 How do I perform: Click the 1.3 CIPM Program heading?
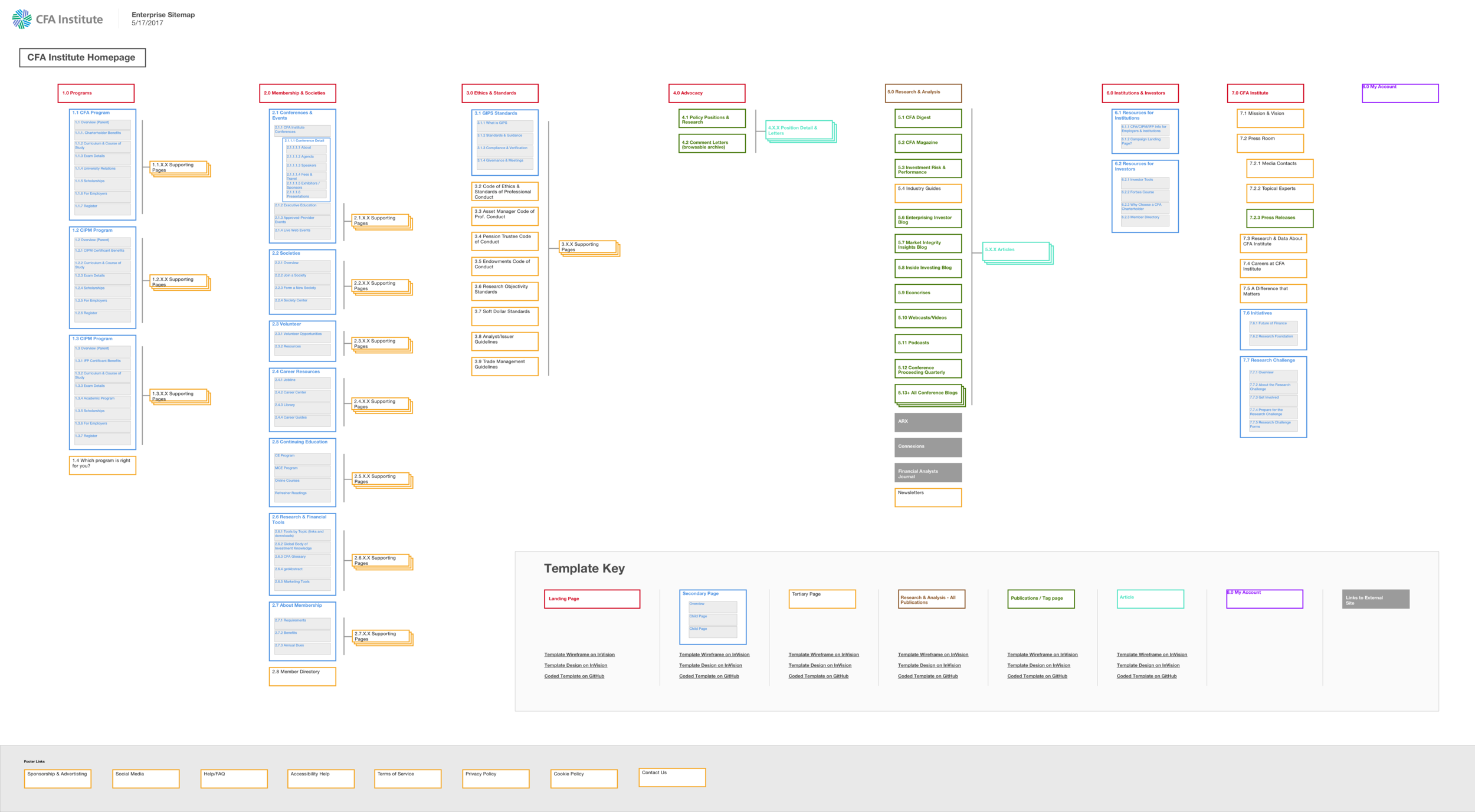[x=92, y=339]
